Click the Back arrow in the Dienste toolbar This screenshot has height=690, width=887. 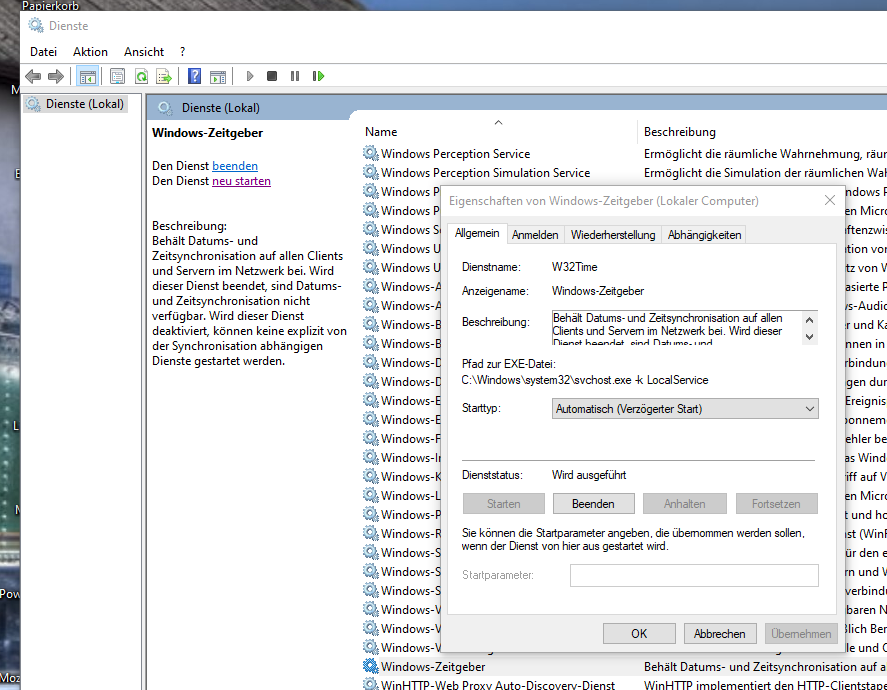click(33, 76)
